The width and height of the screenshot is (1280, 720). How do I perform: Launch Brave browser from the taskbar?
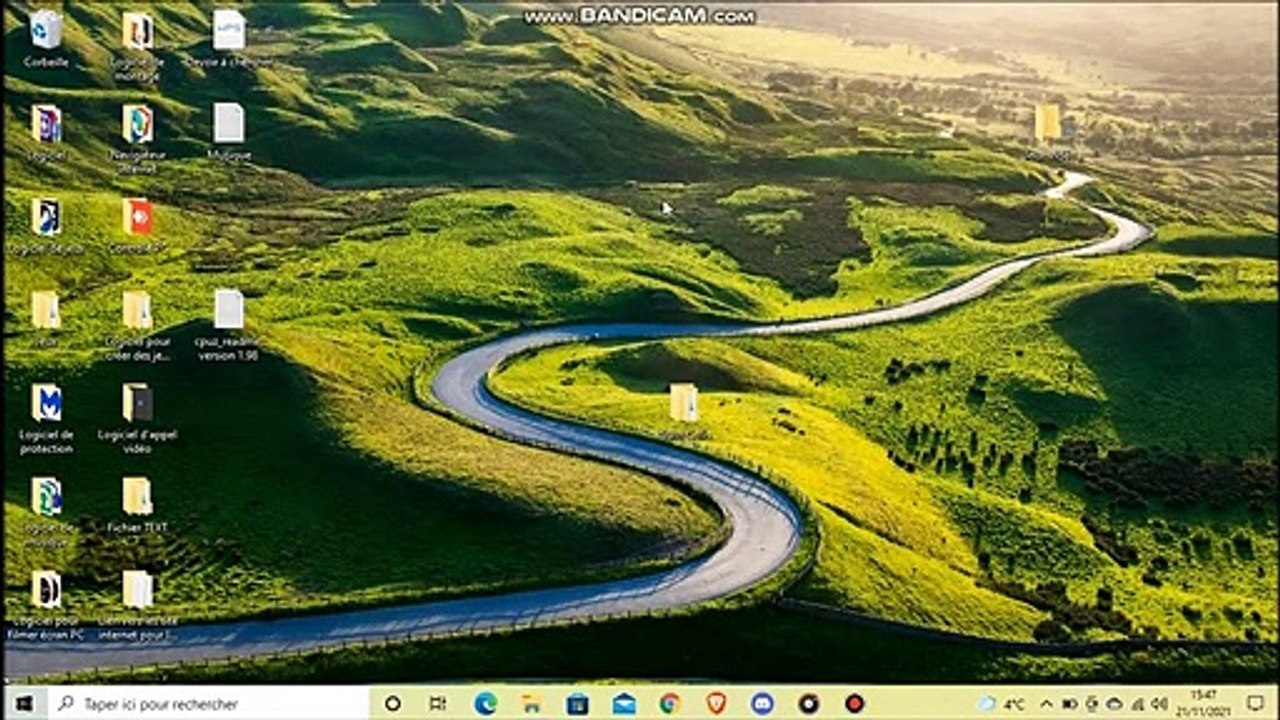(716, 704)
